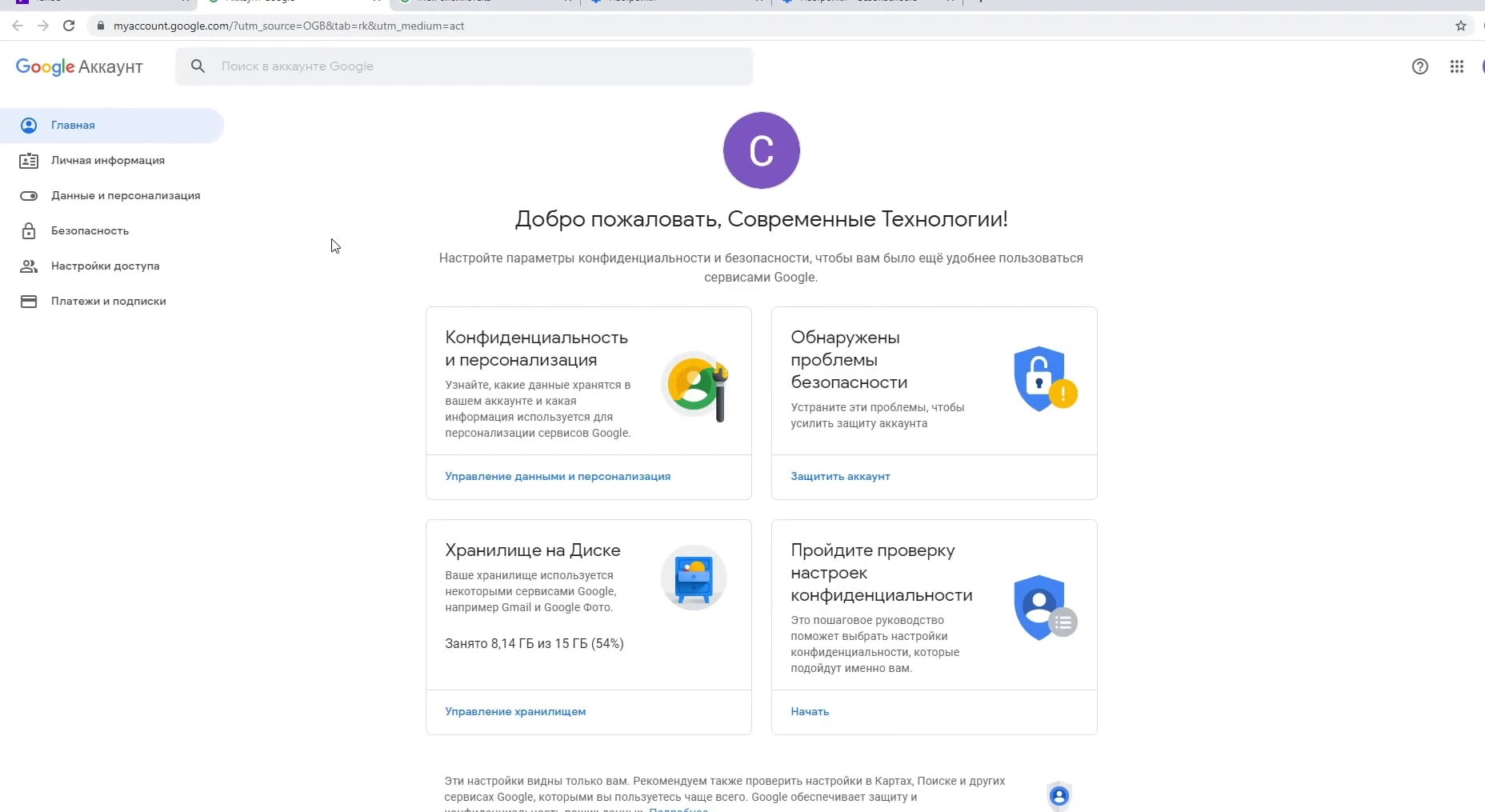Image resolution: width=1485 pixels, height=812 pixels.
Task: Click the Google Аккаунт logo
Action: coord(79,66)
